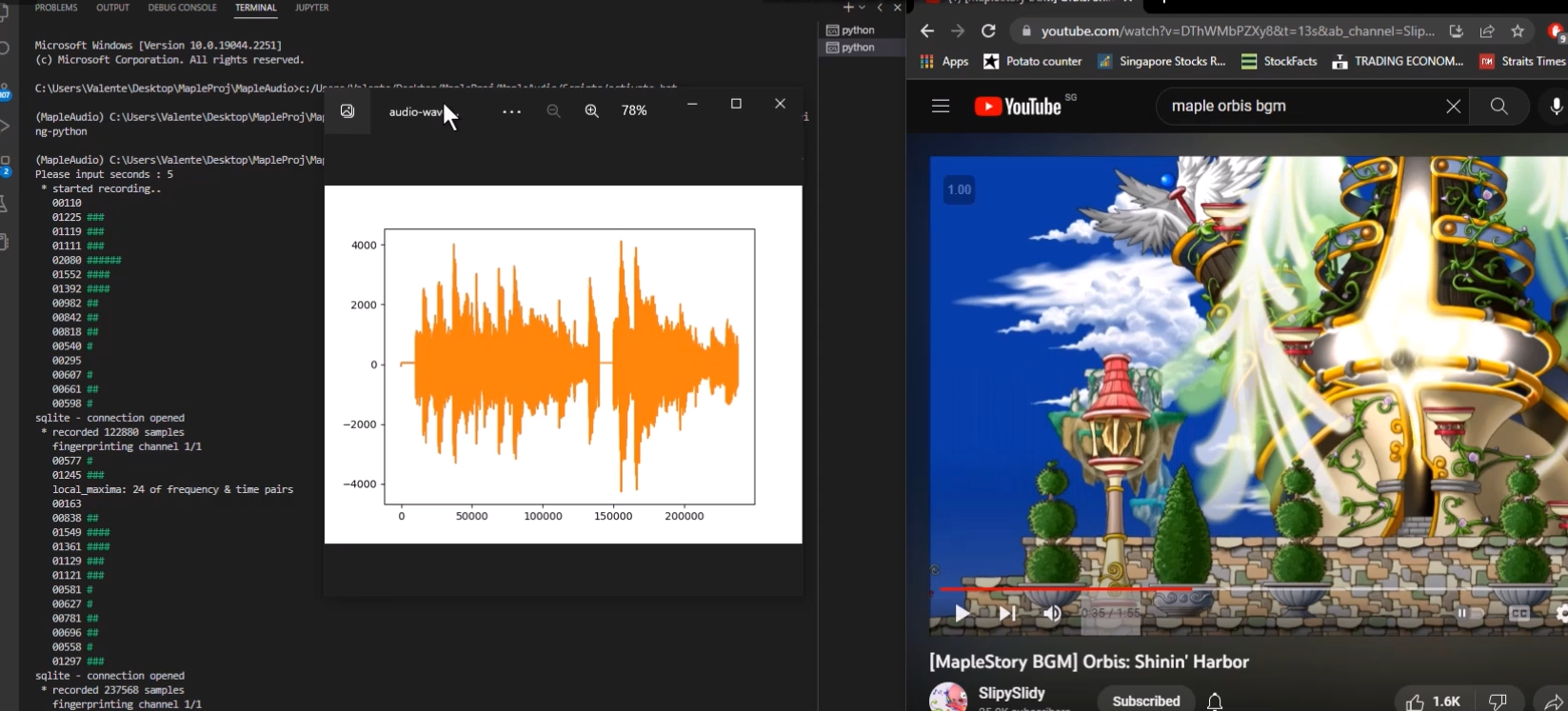The width and height of the screenshot is (1568, 711).
Task: Close the VS Code terminal panel
Action: (x=897, y=8)
